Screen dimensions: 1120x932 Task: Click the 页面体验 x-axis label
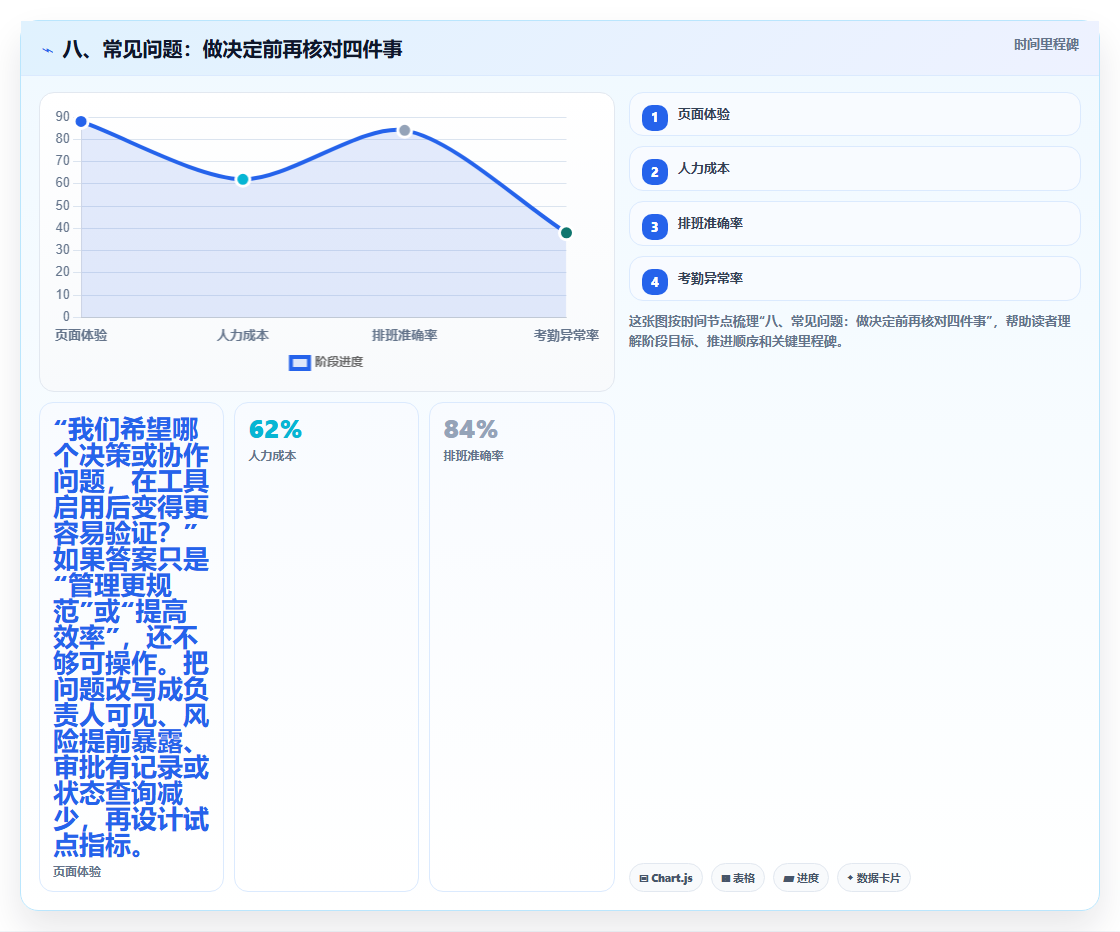pos(81,336)
